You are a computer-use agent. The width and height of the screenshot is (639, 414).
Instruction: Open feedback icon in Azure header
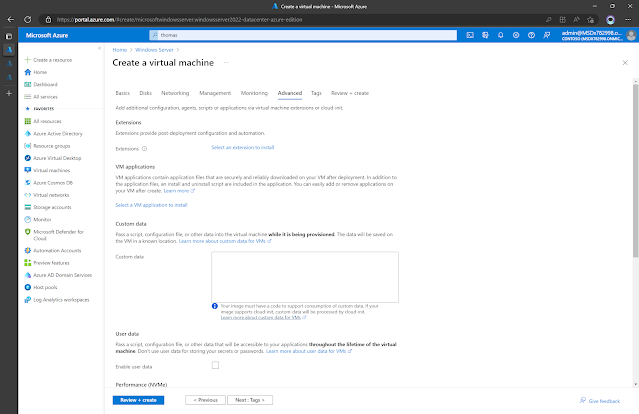(x=546, y=35)
